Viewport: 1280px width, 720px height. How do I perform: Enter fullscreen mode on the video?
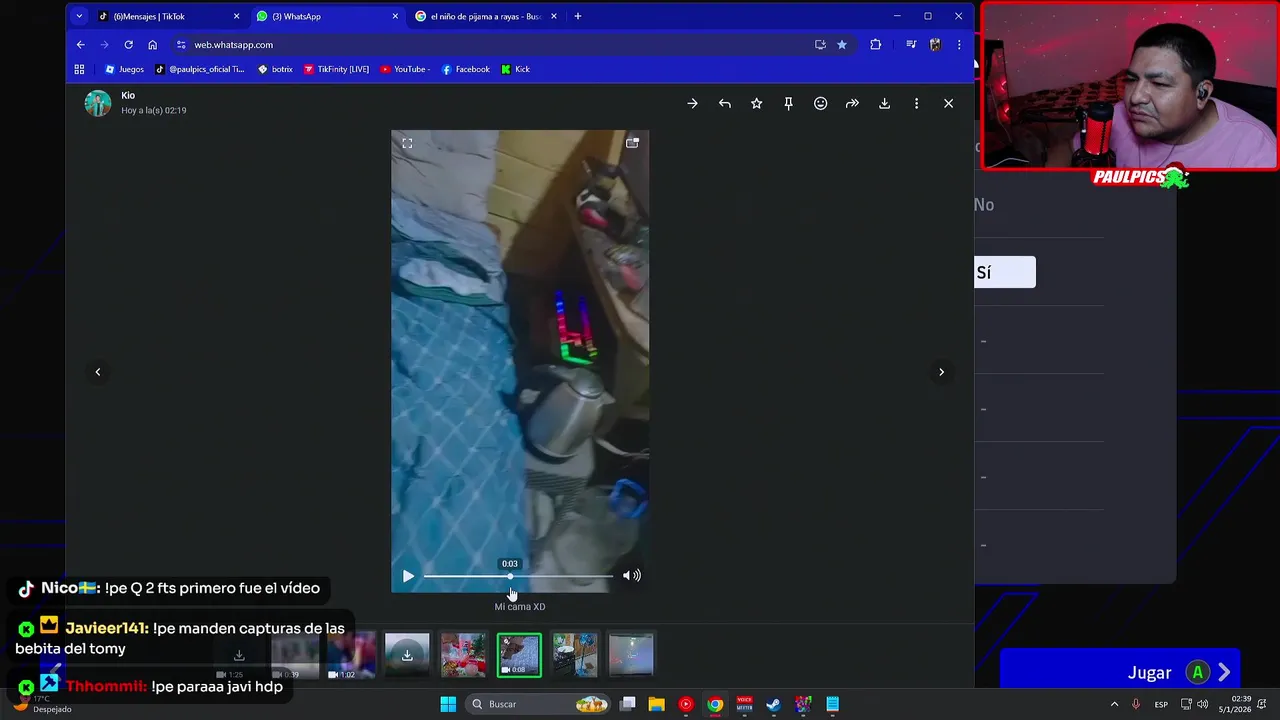coord(407,143)
